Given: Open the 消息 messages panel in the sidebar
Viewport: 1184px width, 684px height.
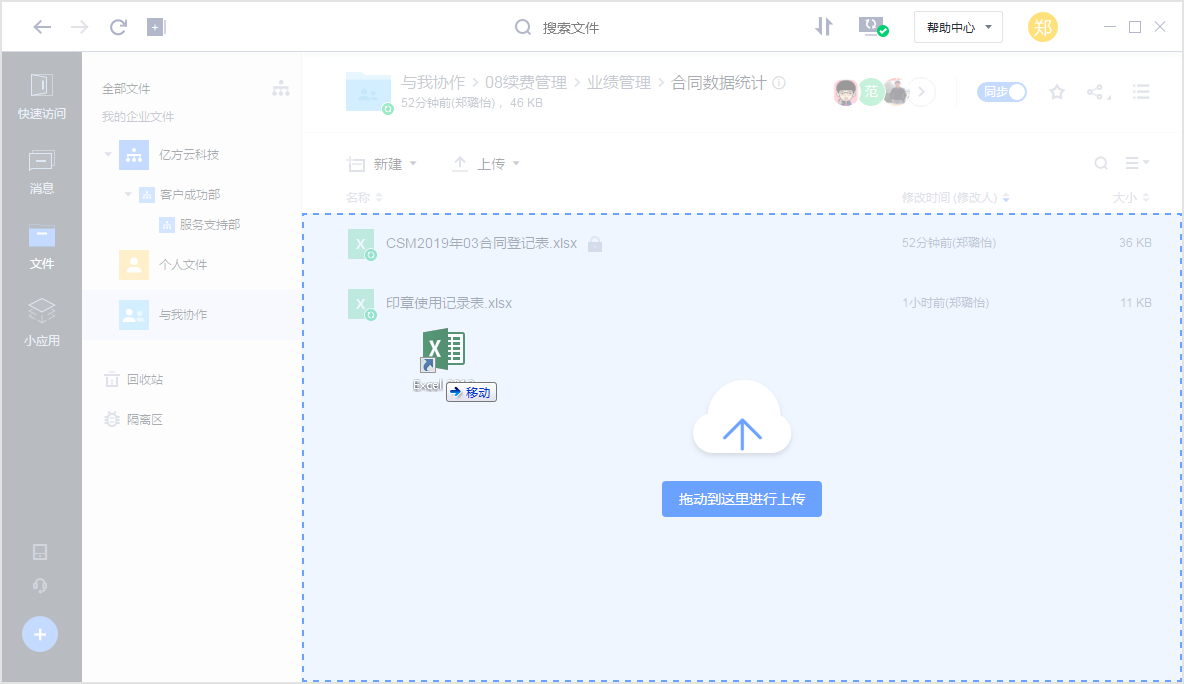Looking at the screenshot, I should click(x=41, y=172).
